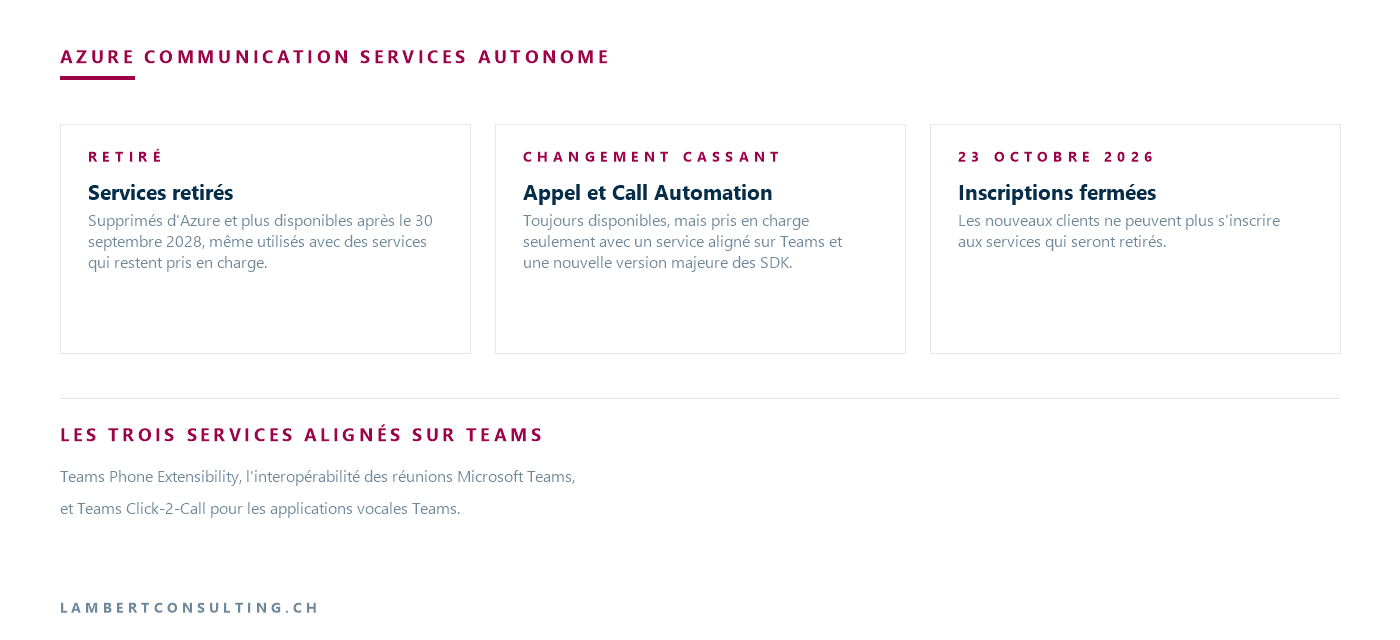Select the 'RETIRÉ' card label

[x=126, y=157]
